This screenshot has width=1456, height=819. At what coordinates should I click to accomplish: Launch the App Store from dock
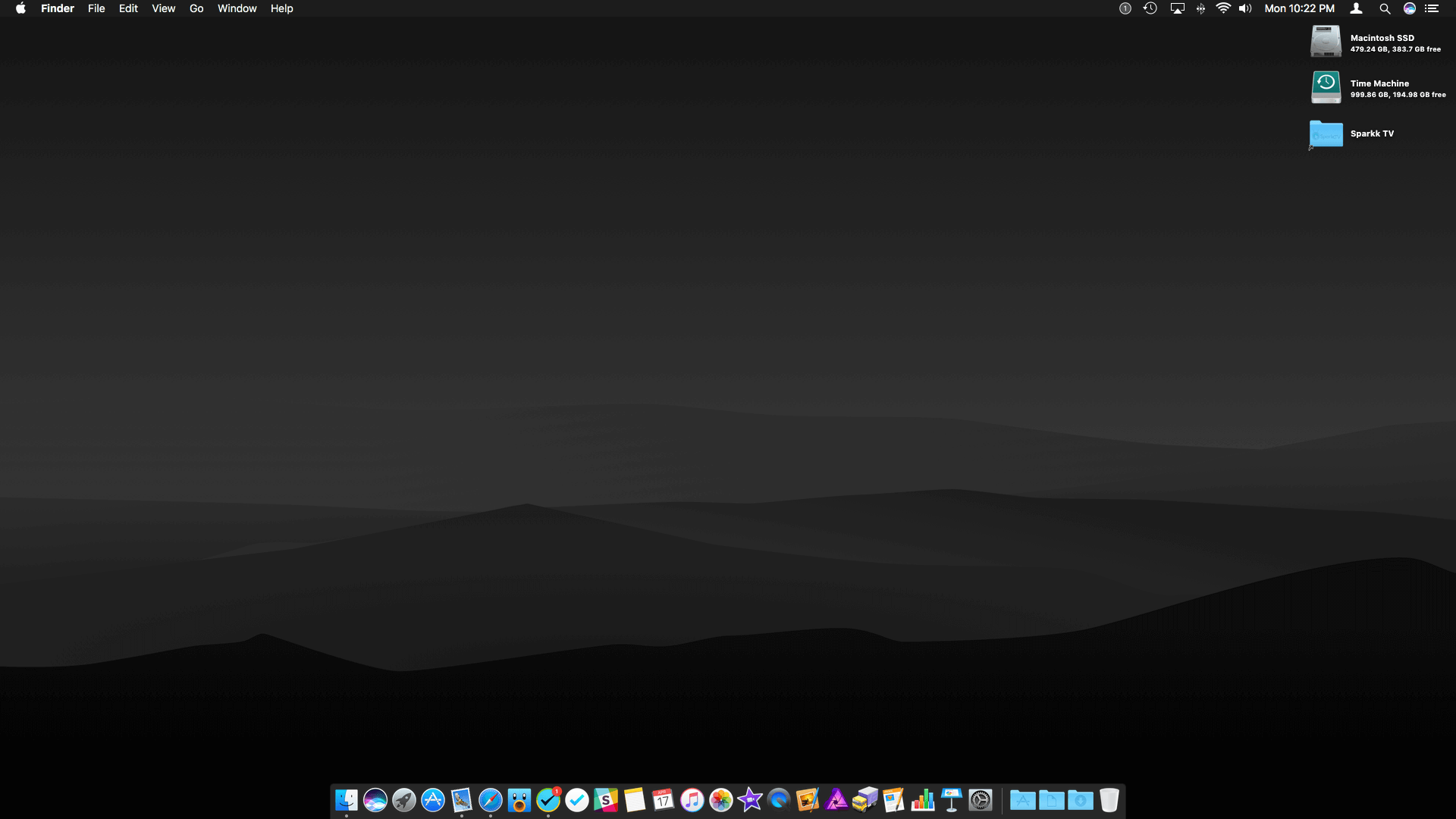(x=433, y=800)
